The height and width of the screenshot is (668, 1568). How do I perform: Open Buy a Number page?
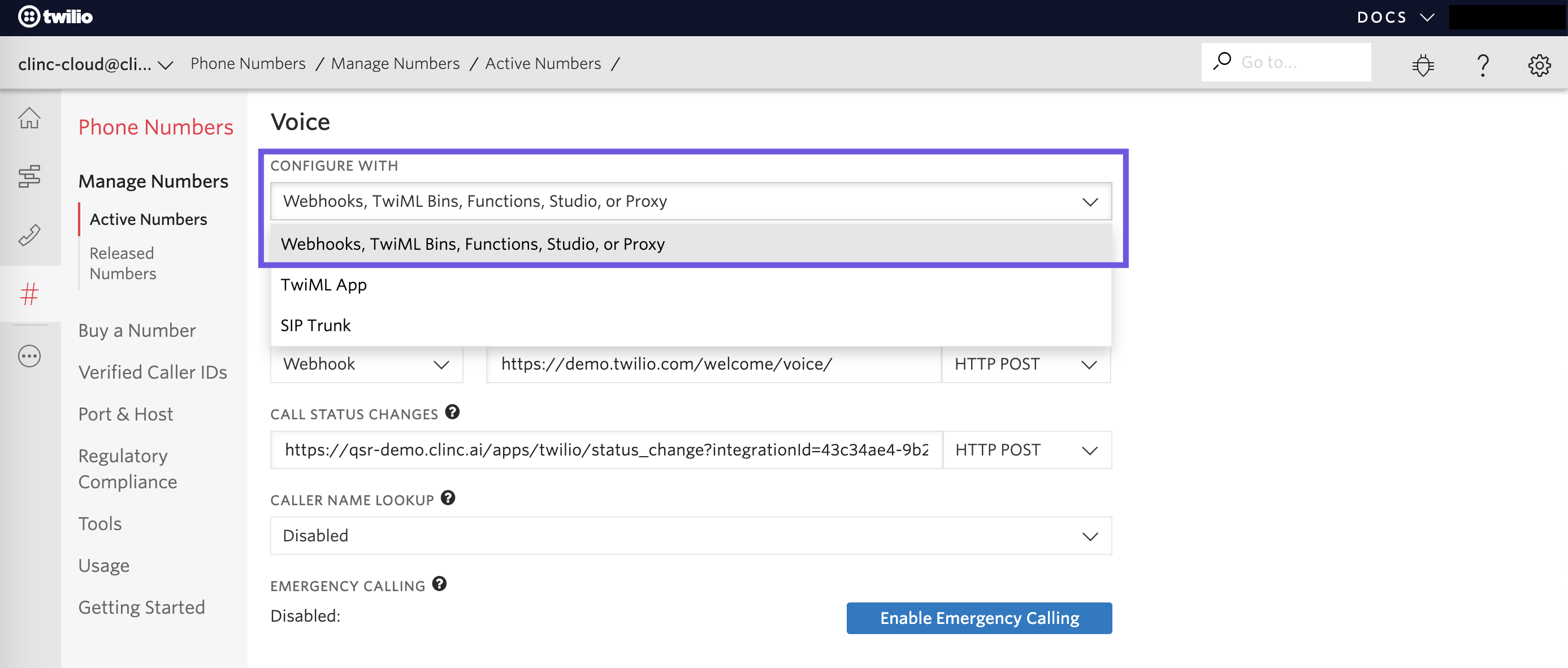coord(137,331)
